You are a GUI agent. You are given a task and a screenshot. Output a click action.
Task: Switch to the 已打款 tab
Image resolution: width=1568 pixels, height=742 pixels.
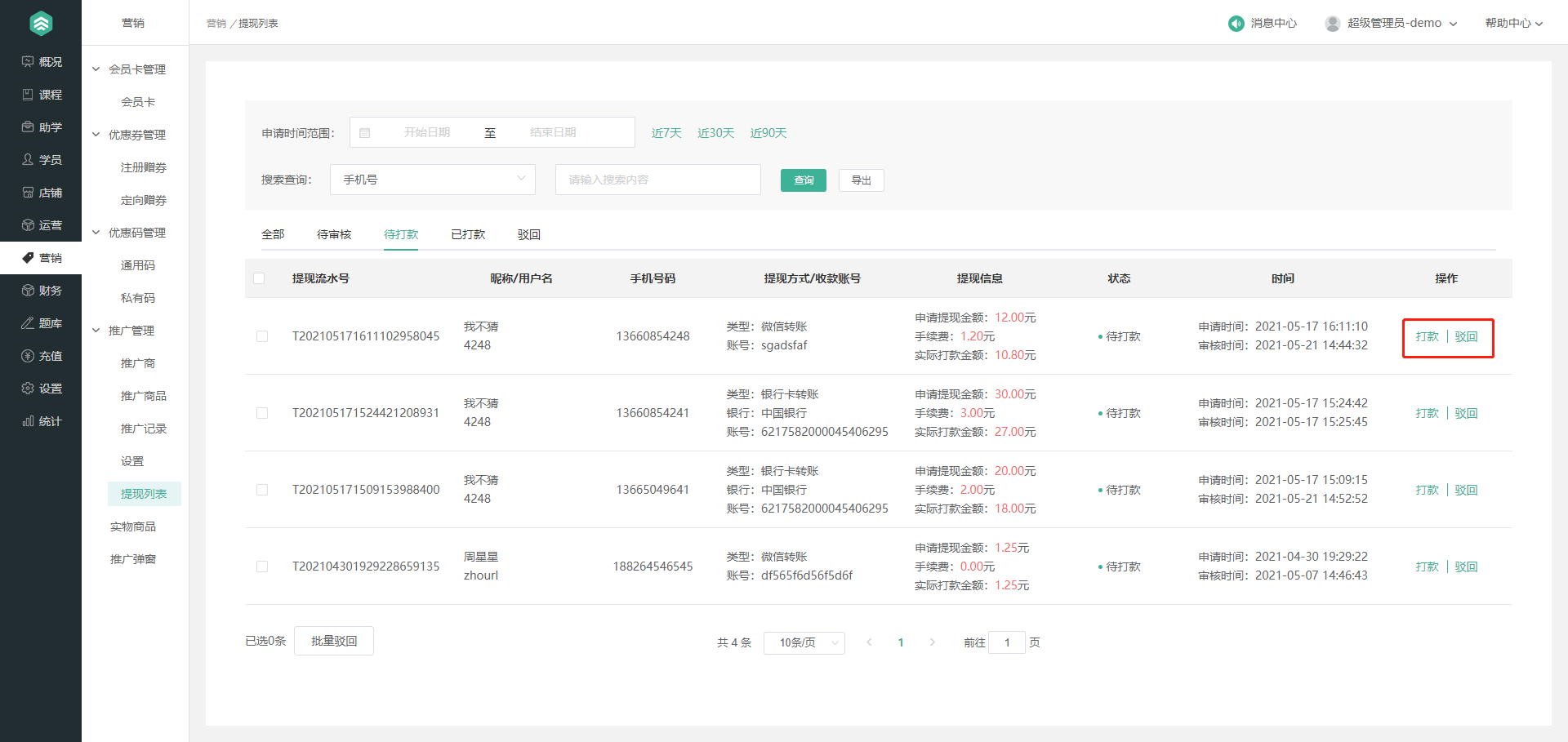(x=468, y=234)
